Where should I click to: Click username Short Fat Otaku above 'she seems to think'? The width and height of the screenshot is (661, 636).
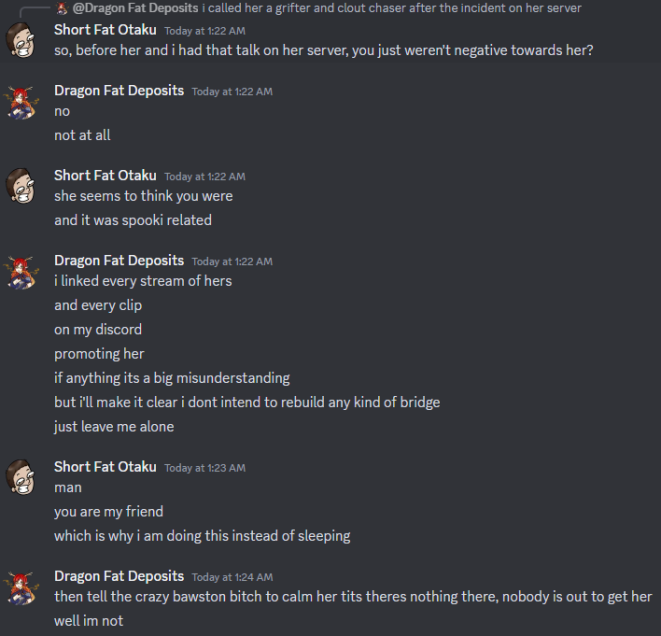105,175
